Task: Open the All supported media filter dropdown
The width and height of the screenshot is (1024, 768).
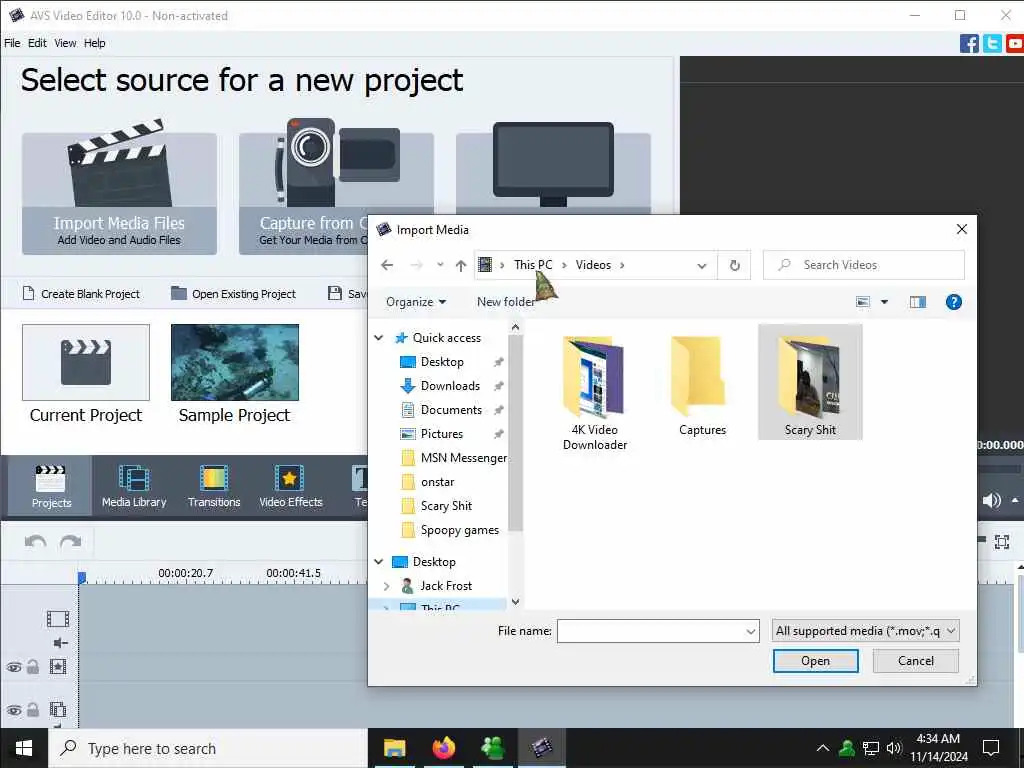Action: pos(865,631)
